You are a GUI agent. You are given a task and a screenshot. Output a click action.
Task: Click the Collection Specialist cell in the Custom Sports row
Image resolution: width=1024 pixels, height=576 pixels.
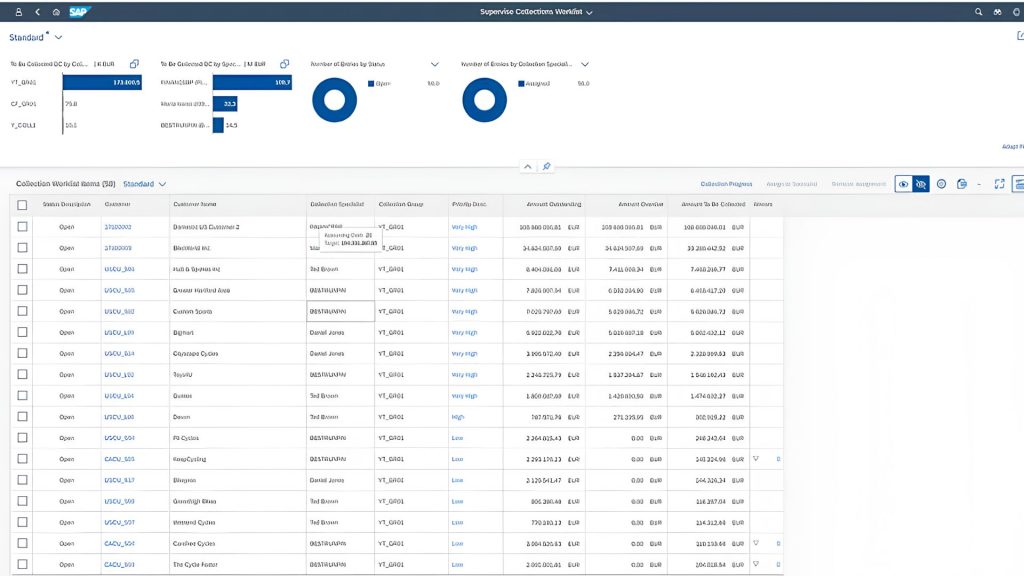pos(340,312)
